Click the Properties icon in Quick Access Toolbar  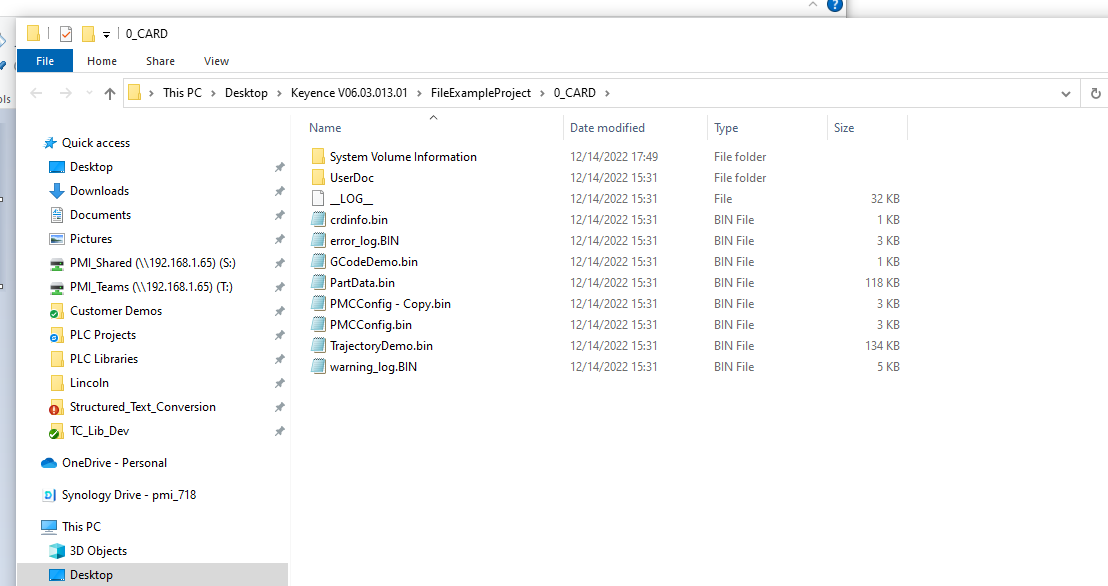point(65,33)
